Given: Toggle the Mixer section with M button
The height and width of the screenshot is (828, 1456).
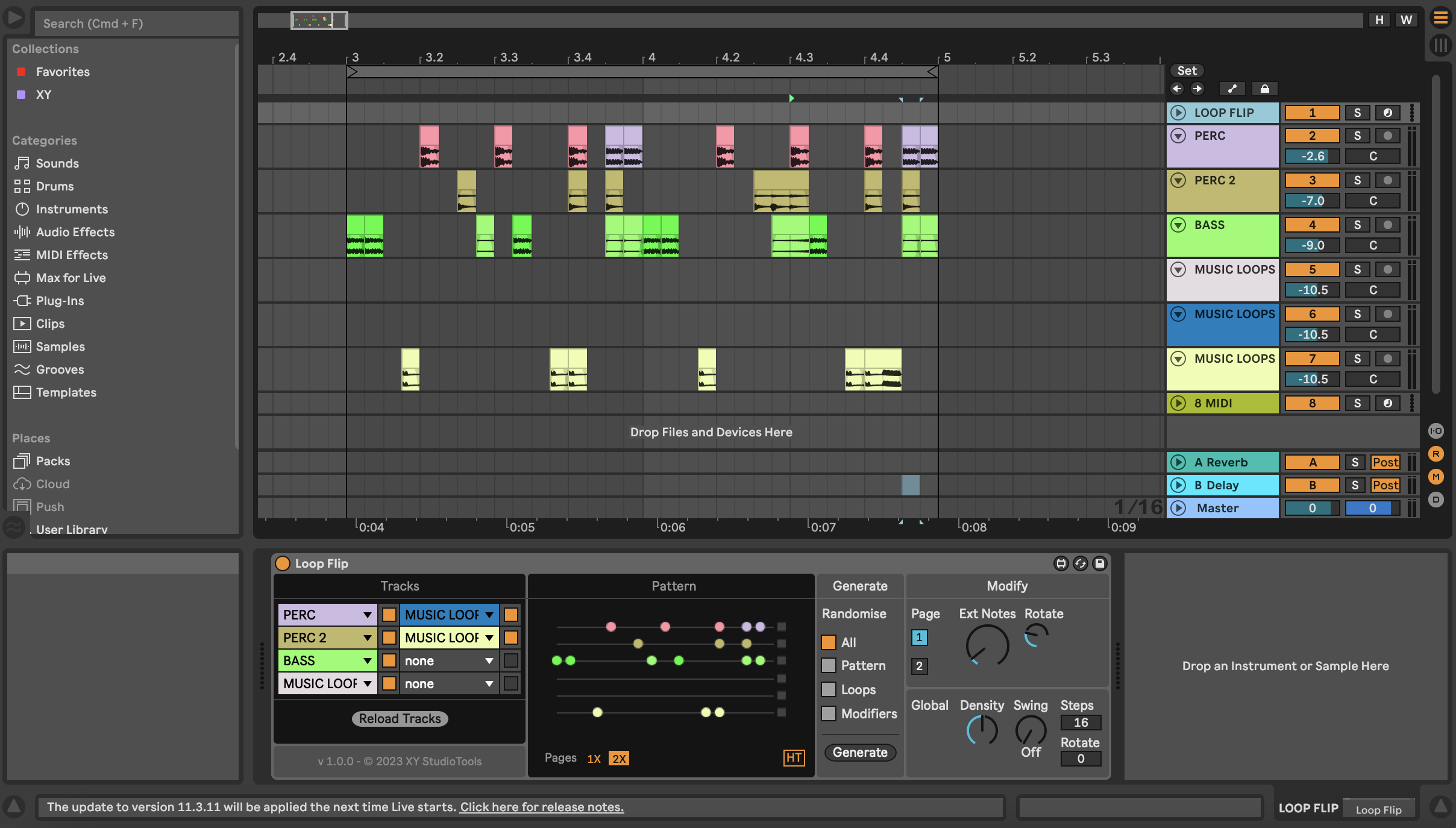Looking at the screenshot, I should point(1436,477).
